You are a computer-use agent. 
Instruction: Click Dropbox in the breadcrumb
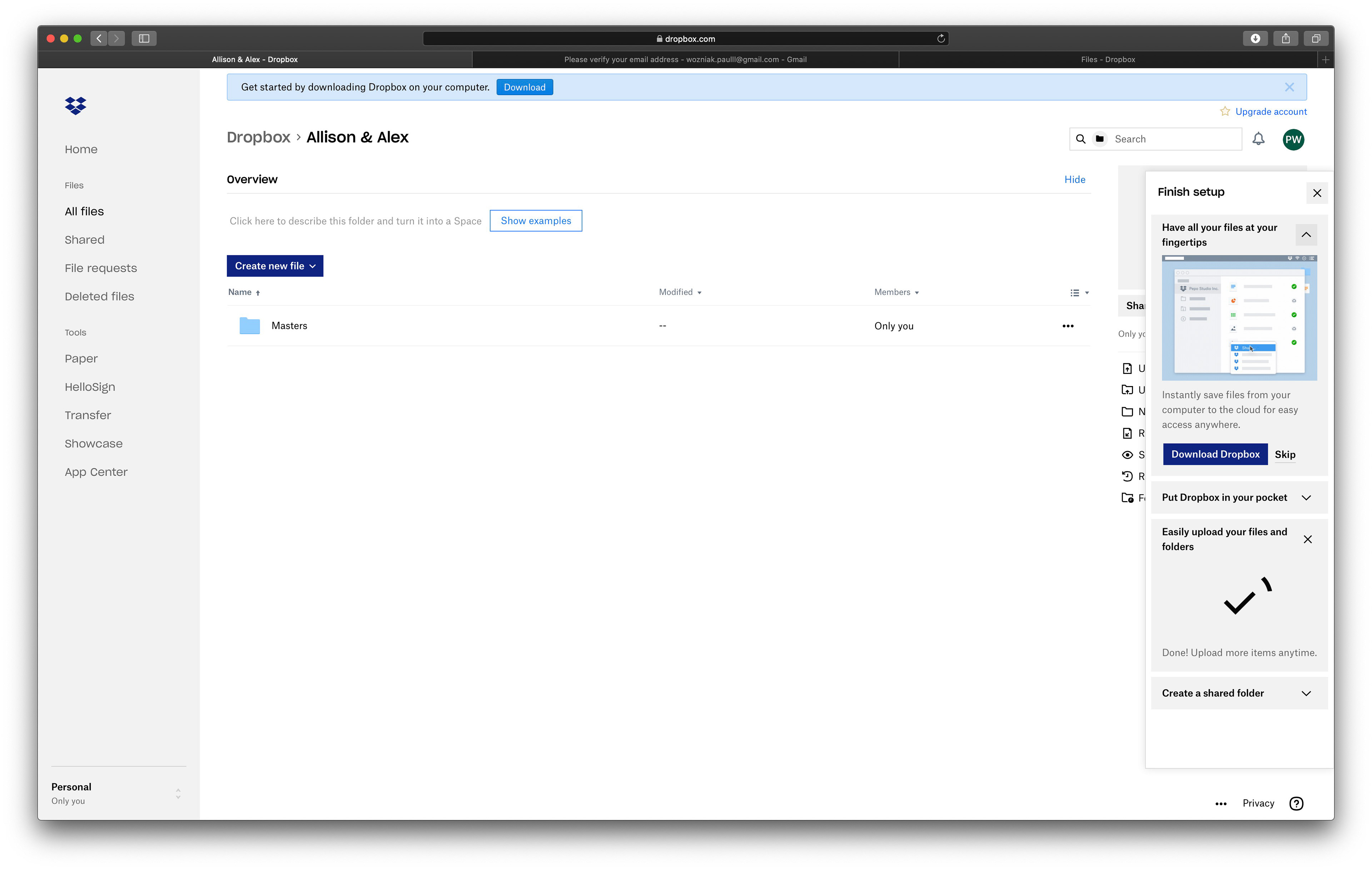click(258, 137)
